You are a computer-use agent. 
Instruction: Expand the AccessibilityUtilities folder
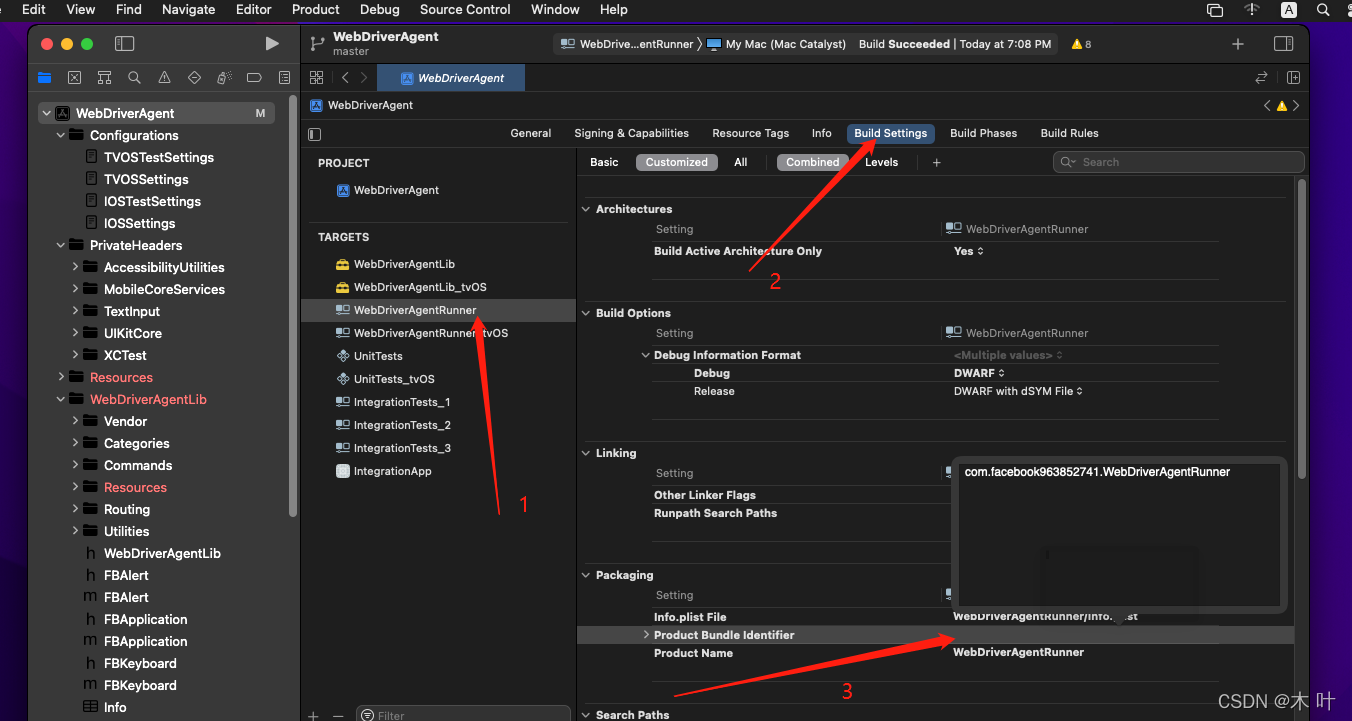76,267
